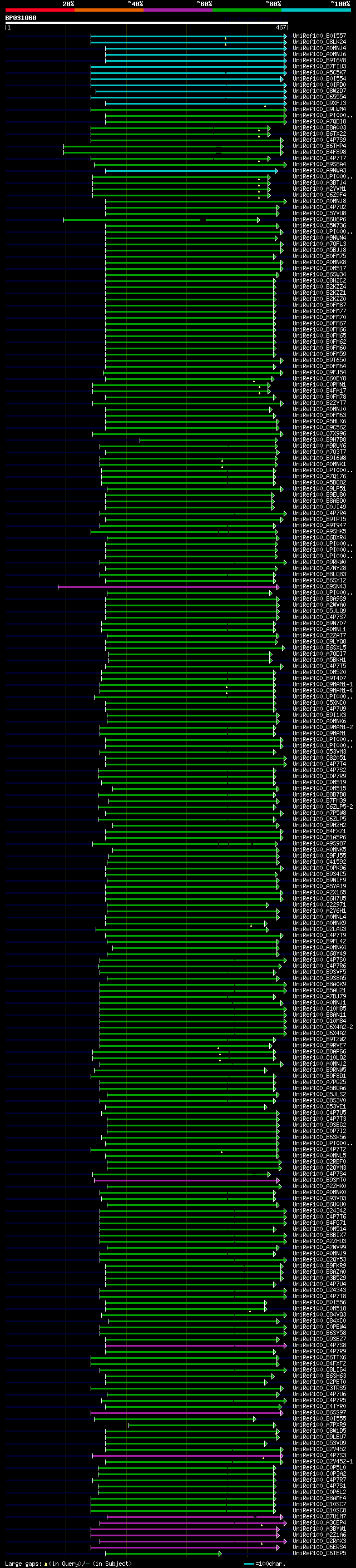This screenshot has width=356, height=1568.
Task: Click the UniRef100_A3CEP4 label
Action: pyautogui.click(x=319, y=1523)
